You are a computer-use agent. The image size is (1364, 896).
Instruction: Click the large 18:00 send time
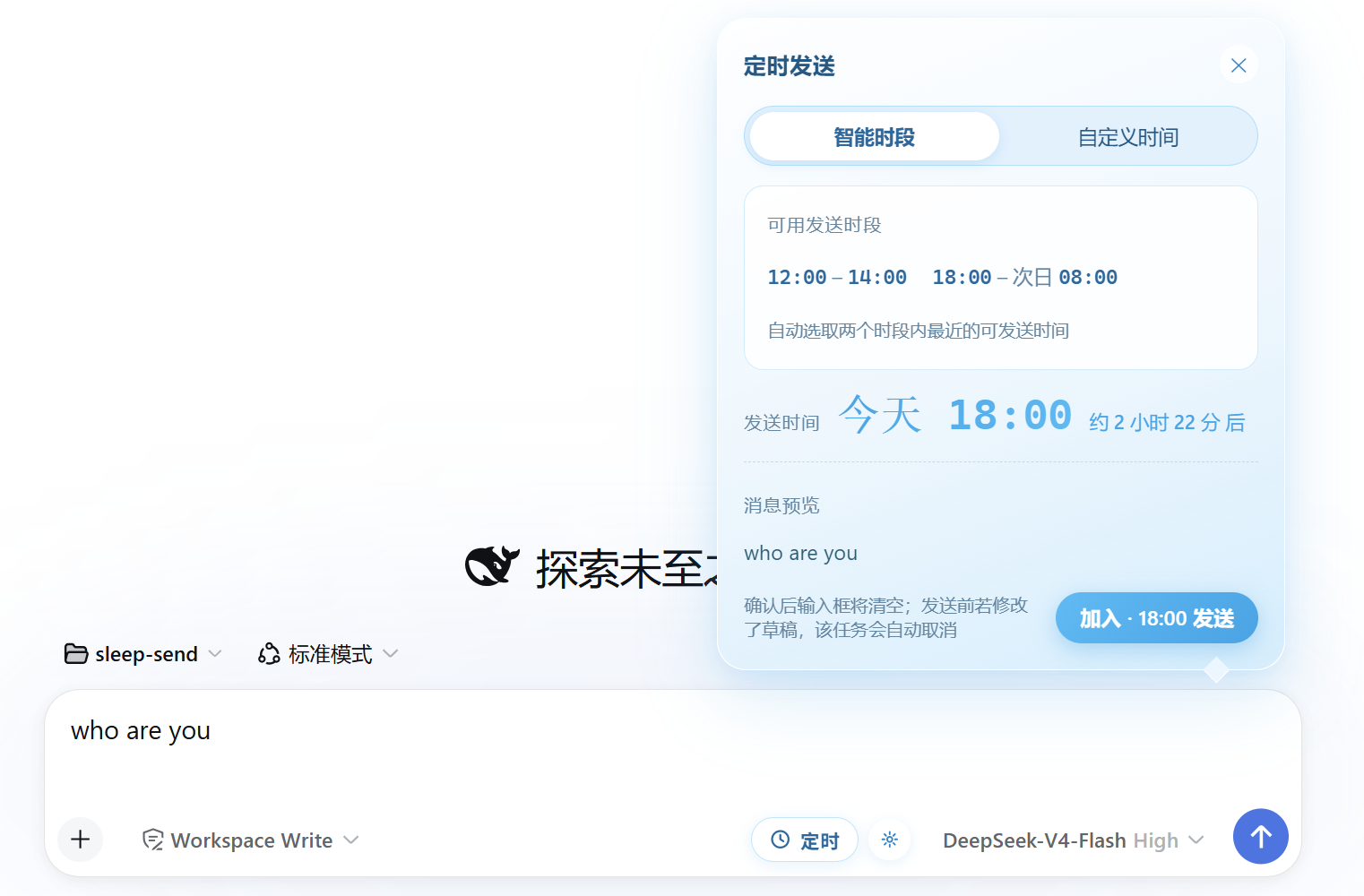[x=1010, y=416]
